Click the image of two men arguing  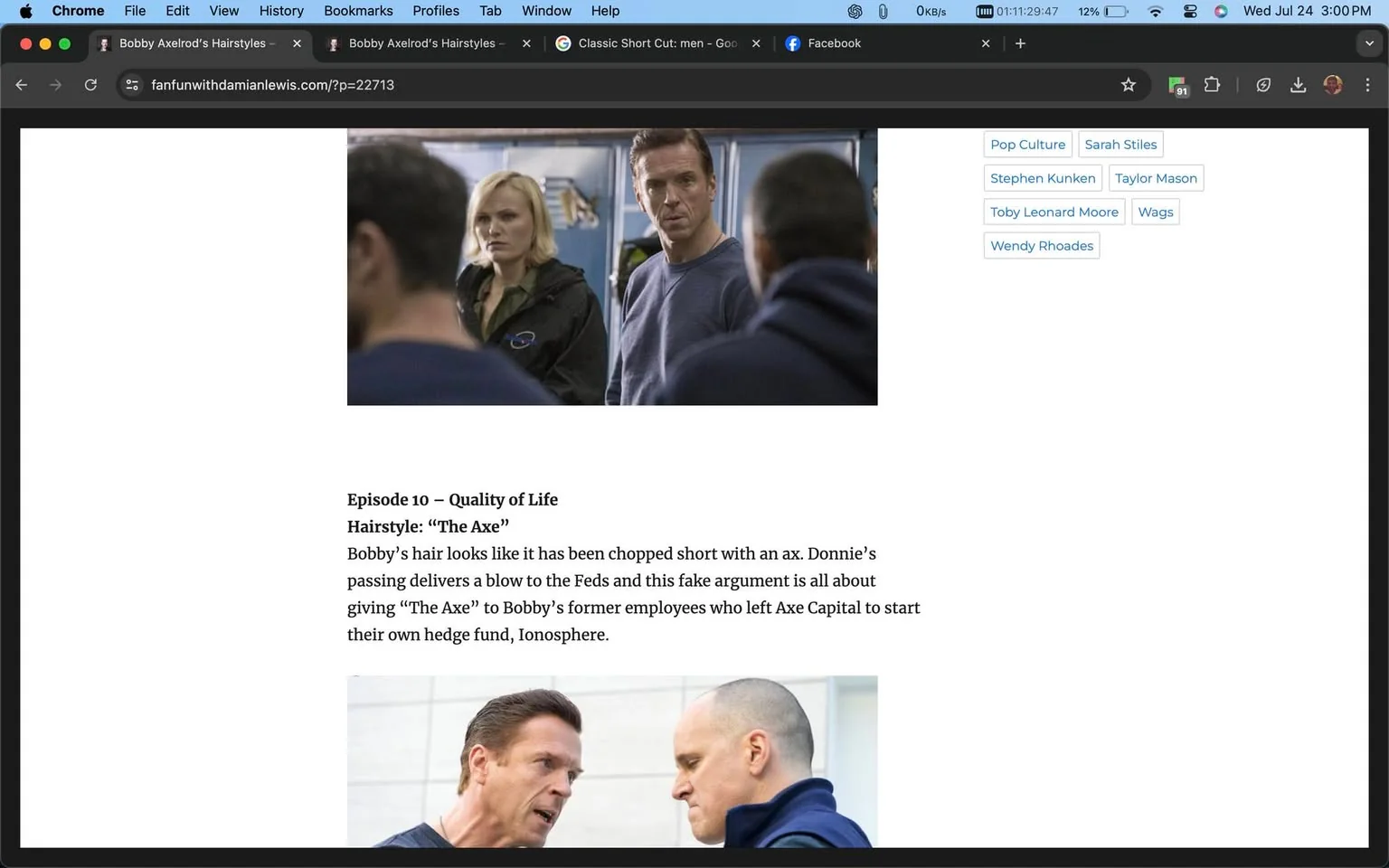click(x=612, y=761)
